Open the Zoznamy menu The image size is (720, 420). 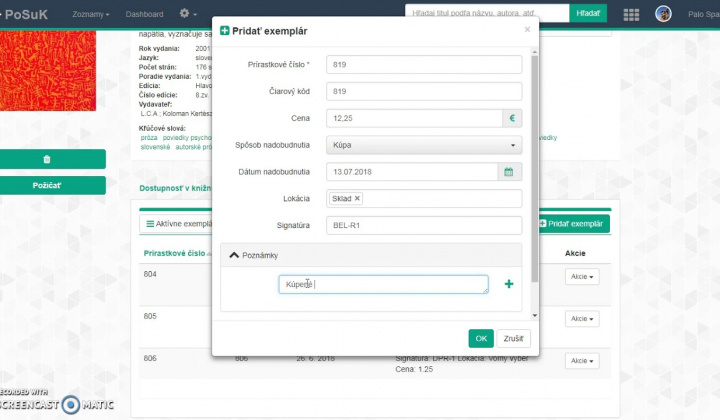(x=91, y=14)
